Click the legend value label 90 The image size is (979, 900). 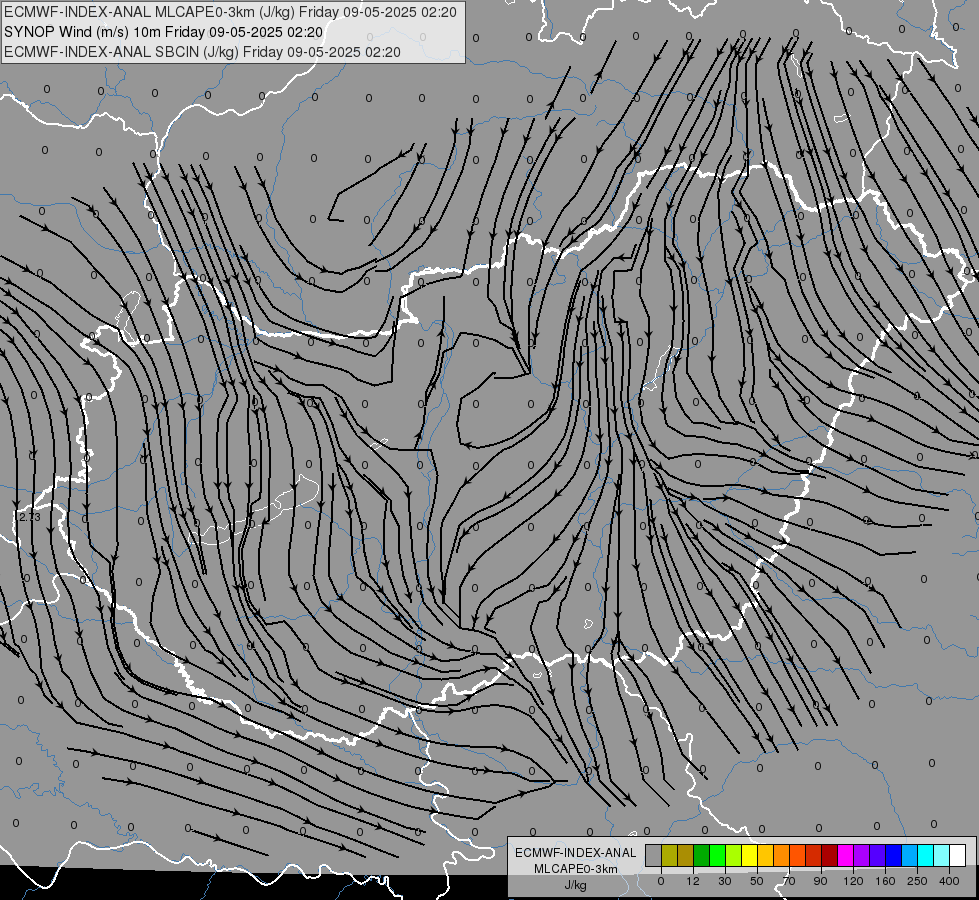tap(820, 881)
